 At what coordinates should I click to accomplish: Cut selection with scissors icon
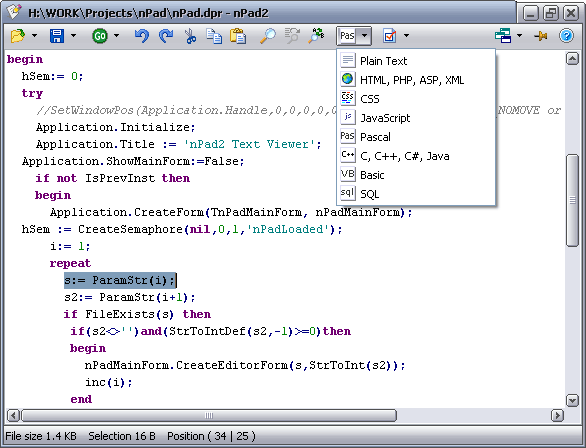coord(190,36)
